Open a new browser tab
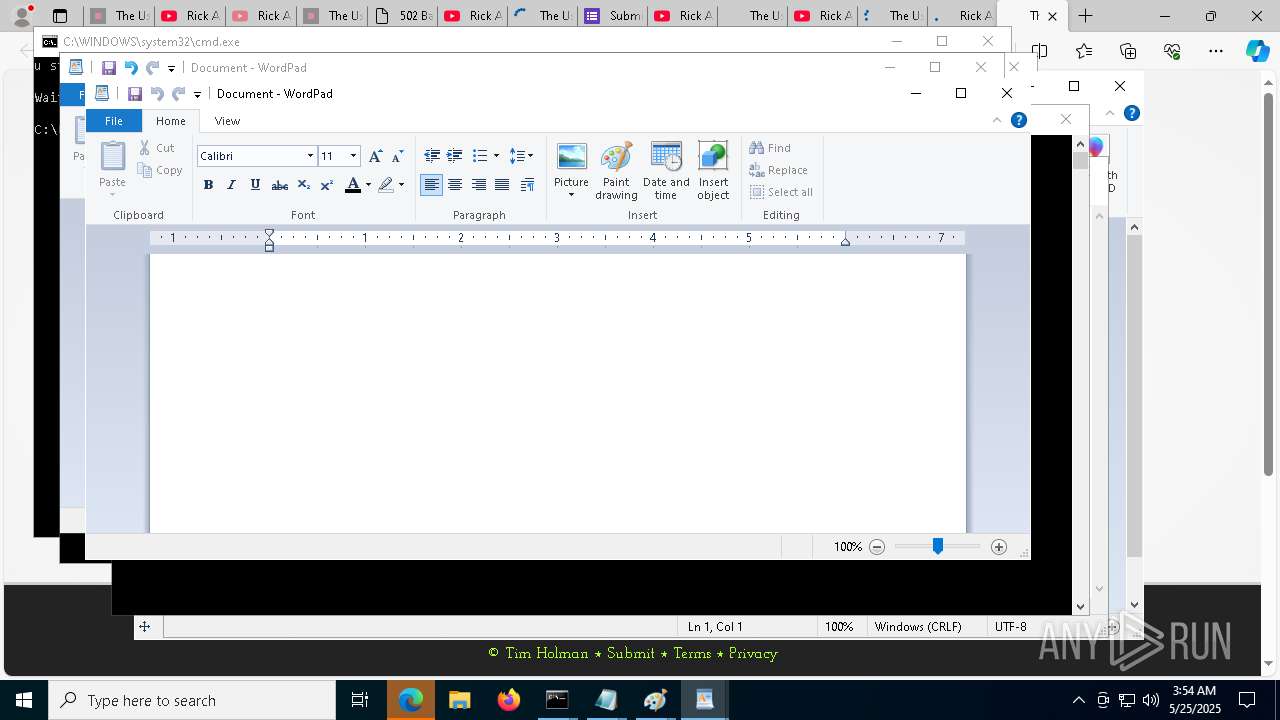Viewport: 1280px width, 720px height. point(1085,15)
